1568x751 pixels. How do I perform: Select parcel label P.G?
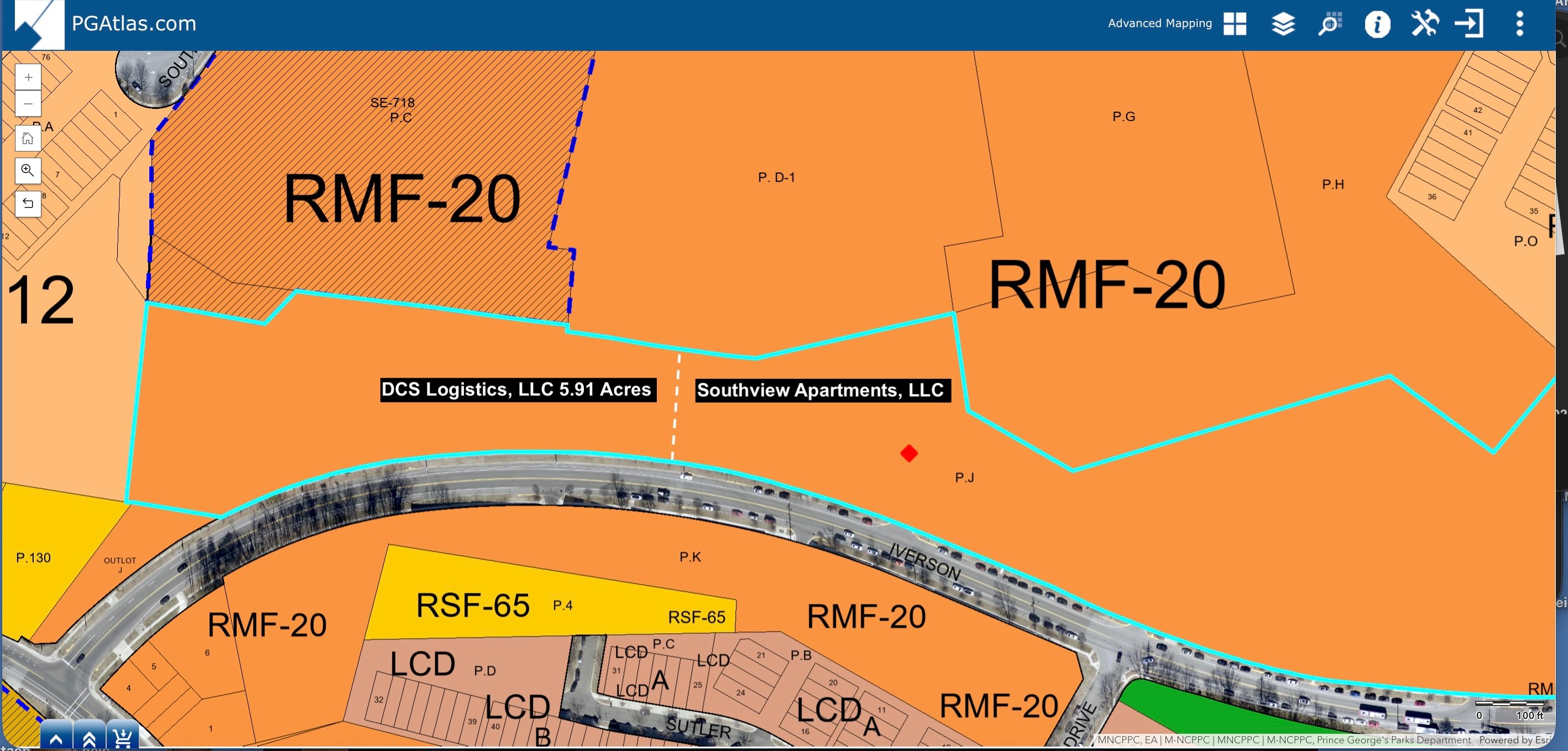pos(1123,116)
